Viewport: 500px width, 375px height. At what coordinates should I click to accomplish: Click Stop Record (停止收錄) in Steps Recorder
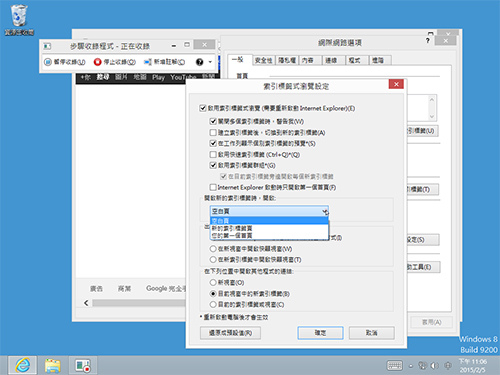pyautogui.click(x=115, y=62)
